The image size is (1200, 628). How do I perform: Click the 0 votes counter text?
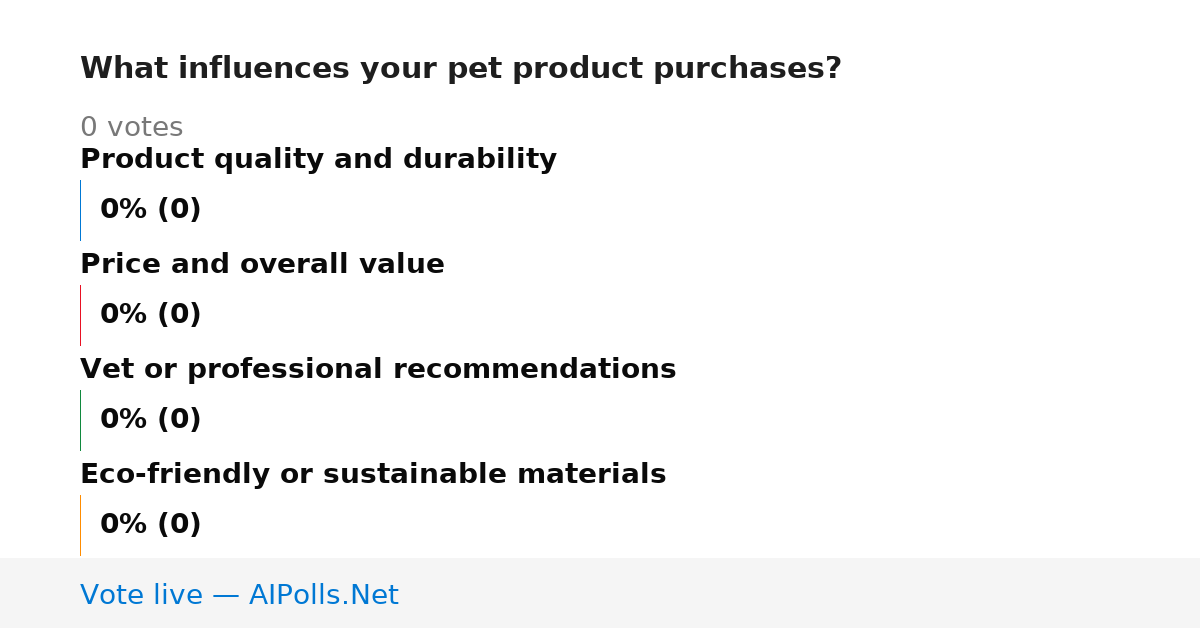pyautogui.click(x=131, y=128)
